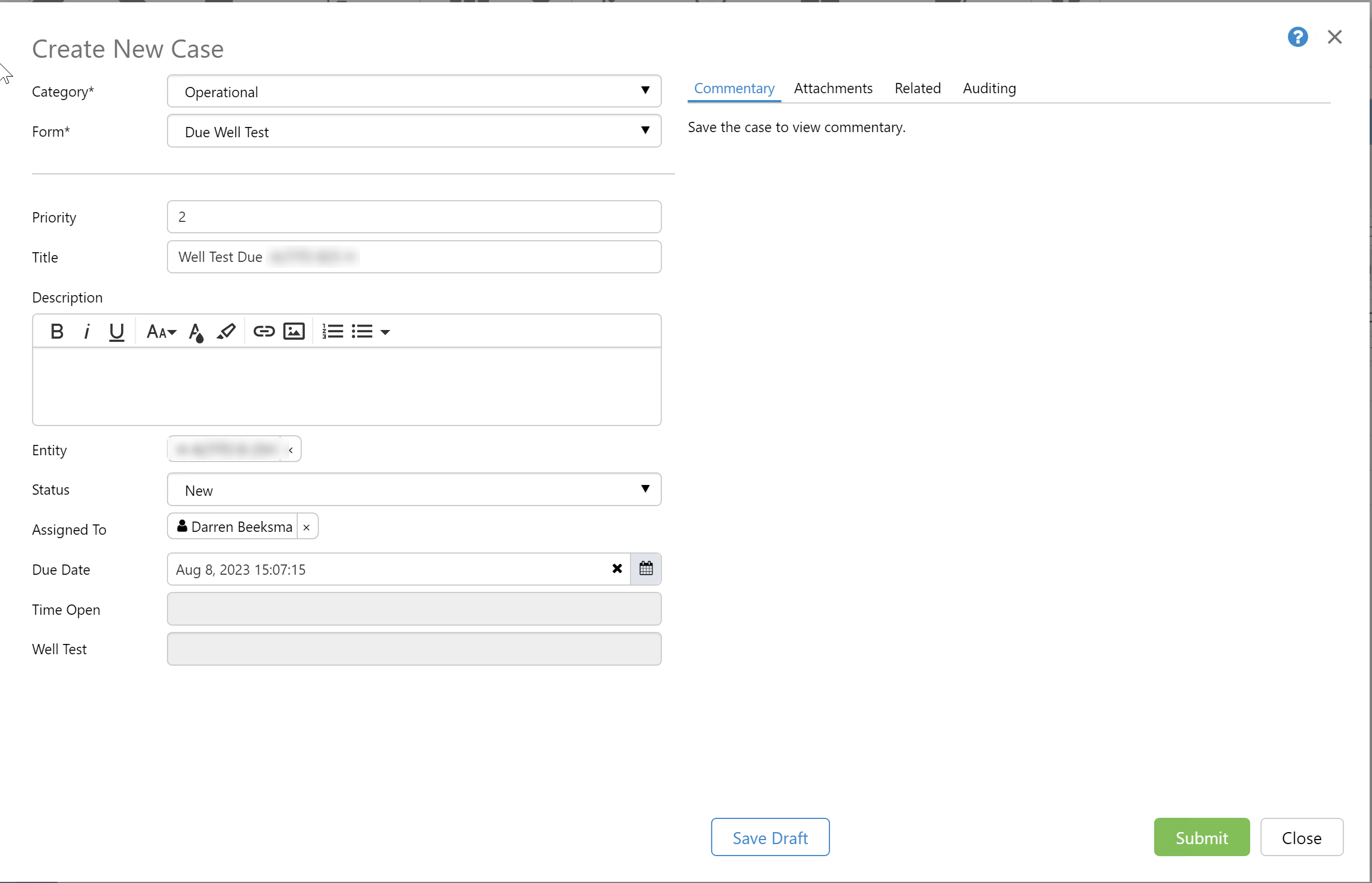Open the font size menu
The height and width of the screenshot is (883, 1372).
point(161,332)
